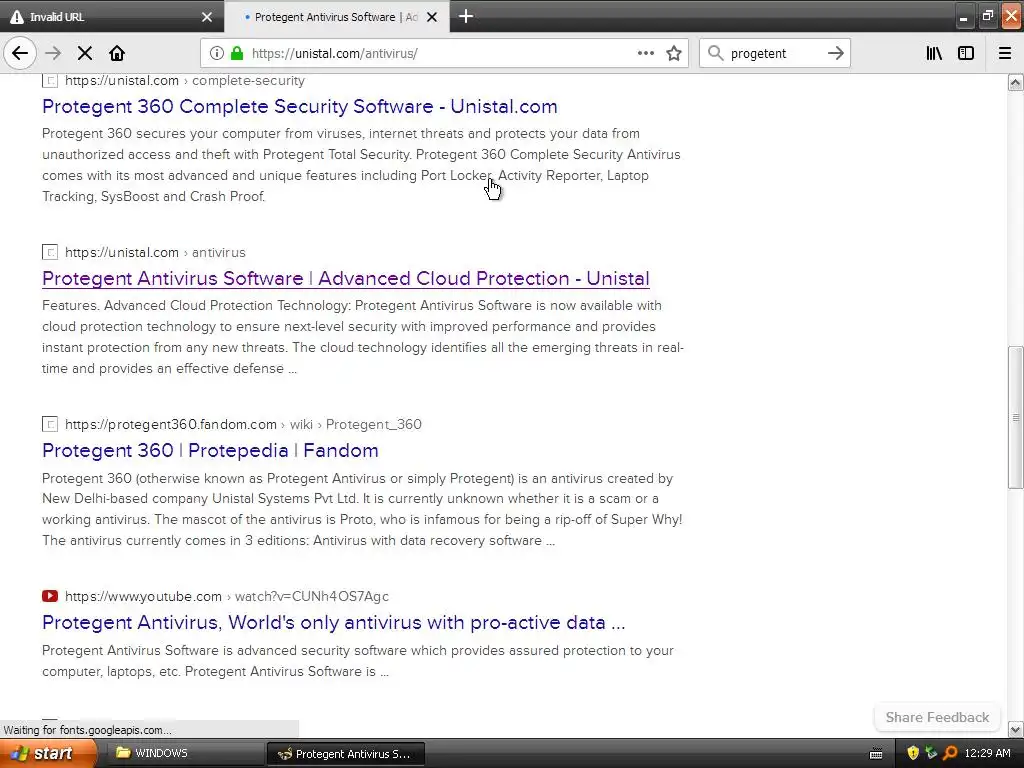
Task: Open a new tab with plus button
Action: point(466,16)
